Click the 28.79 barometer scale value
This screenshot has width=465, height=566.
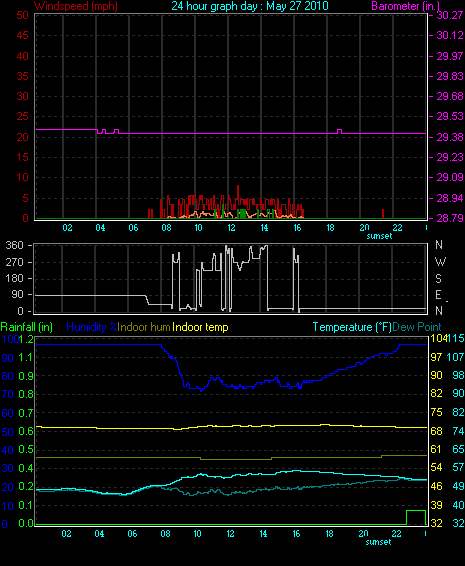[x=450, y=218]
